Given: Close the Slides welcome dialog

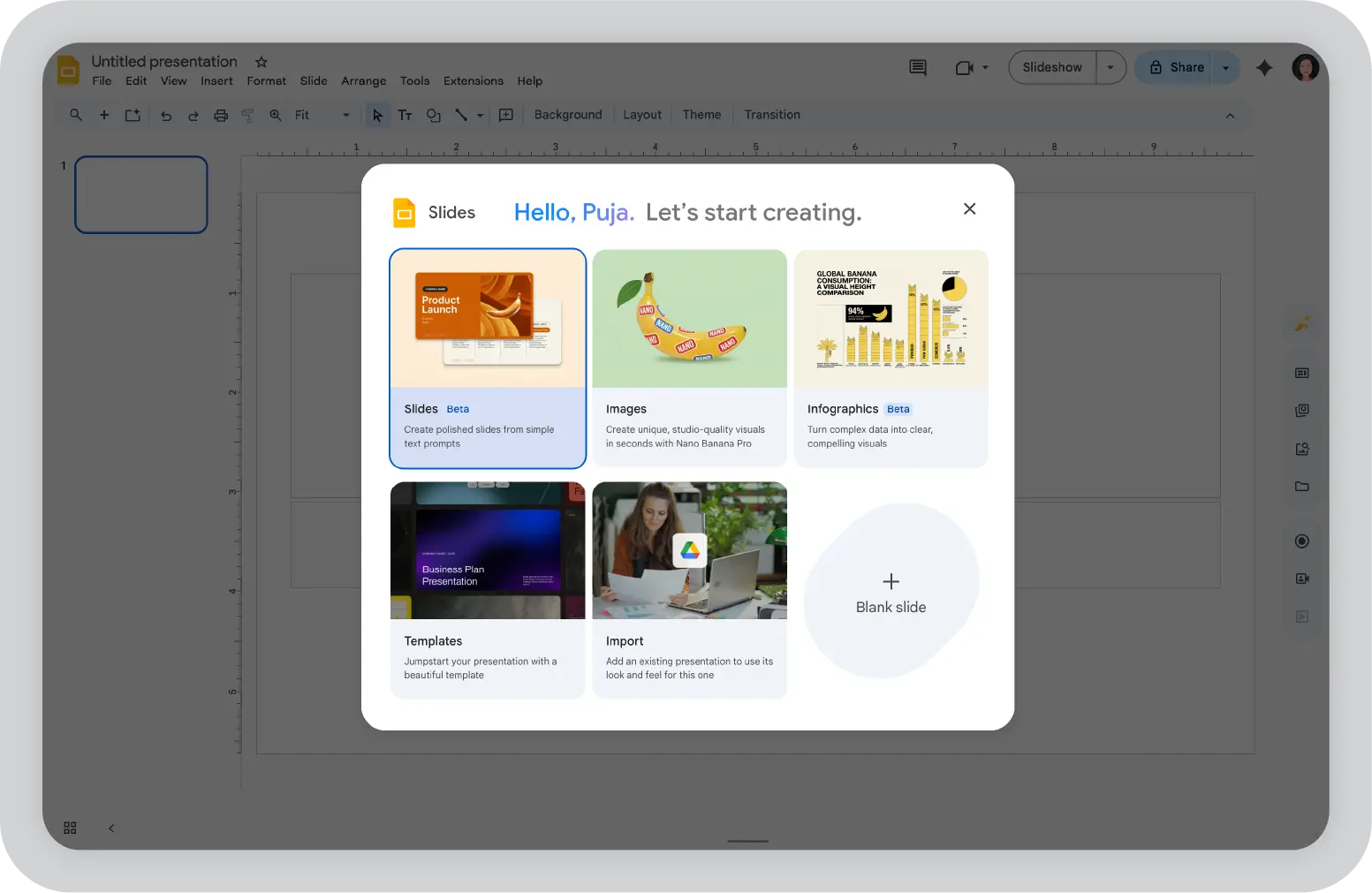Looking at the screenshot, I should [x=969, y=209].
